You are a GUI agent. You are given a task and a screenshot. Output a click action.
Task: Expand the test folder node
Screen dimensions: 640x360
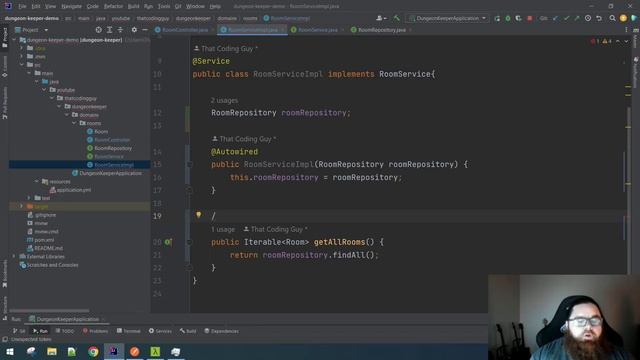click(29, 198)
